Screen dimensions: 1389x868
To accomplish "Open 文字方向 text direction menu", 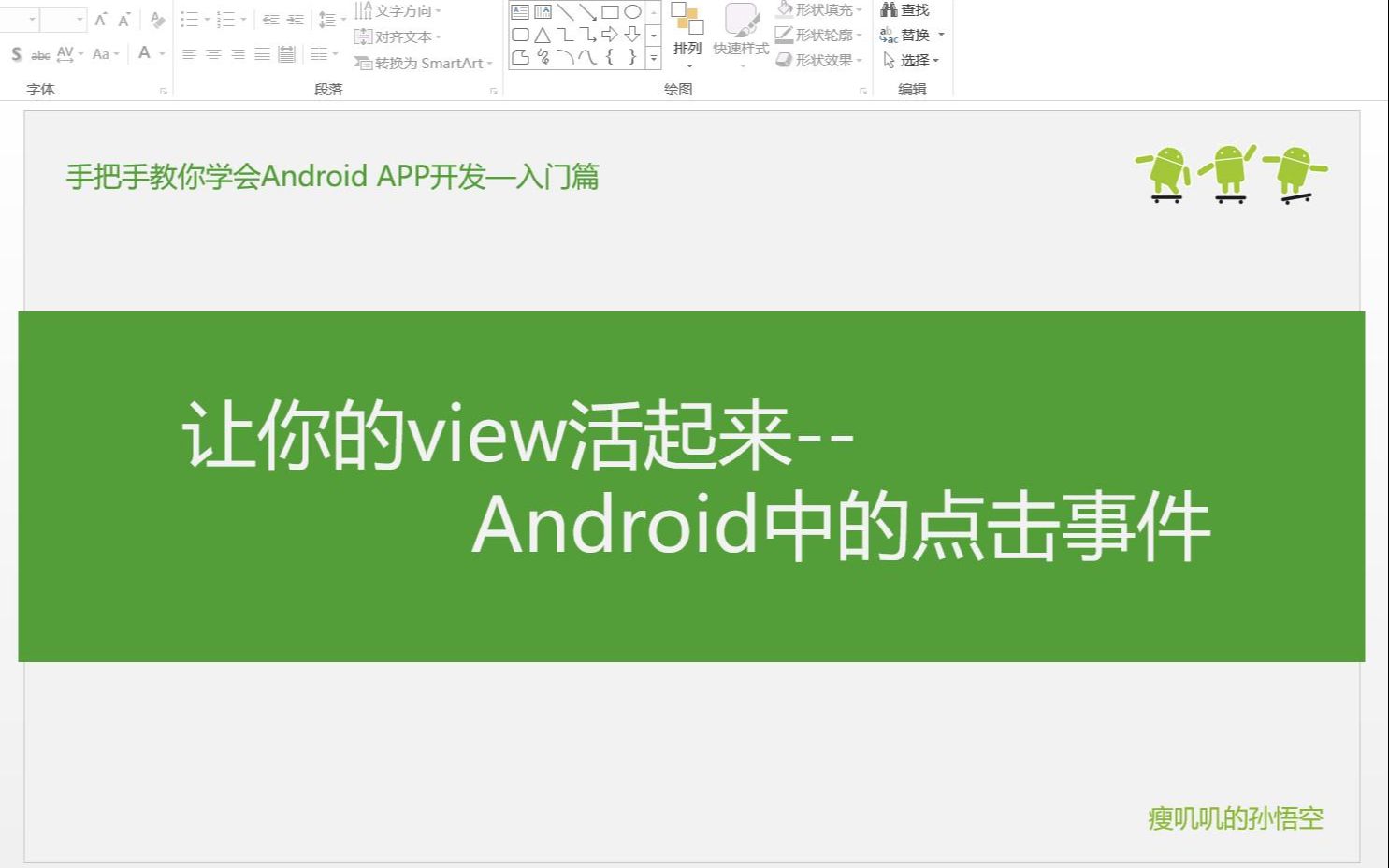I will 398,11.
